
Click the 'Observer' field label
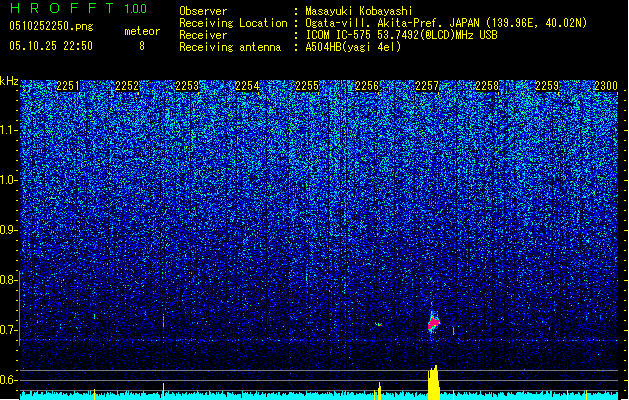[203, 11]
